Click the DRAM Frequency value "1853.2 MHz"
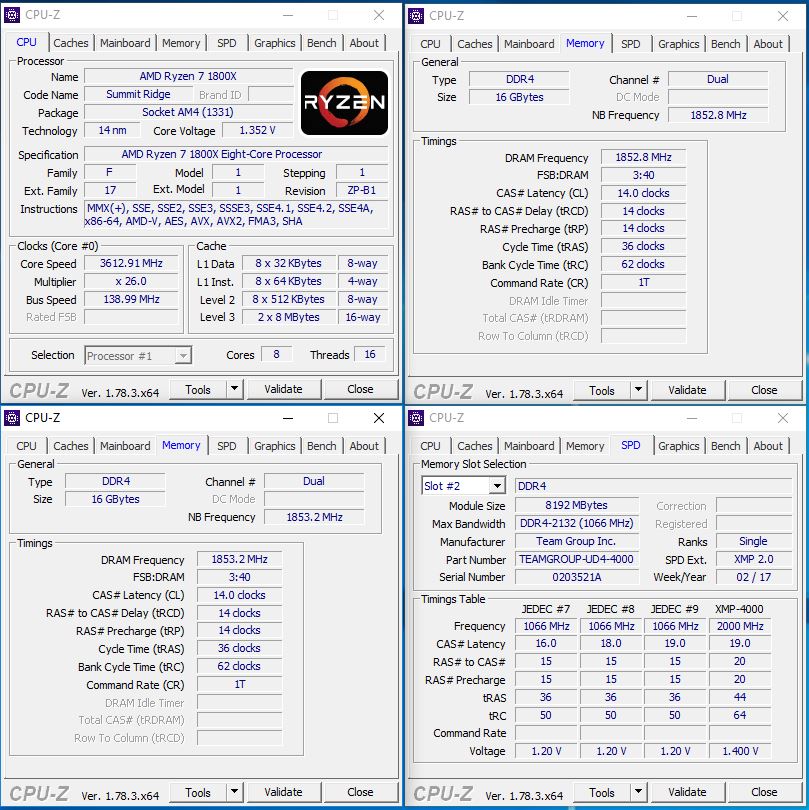Screen dimensions: 809x810 [239, 559]
